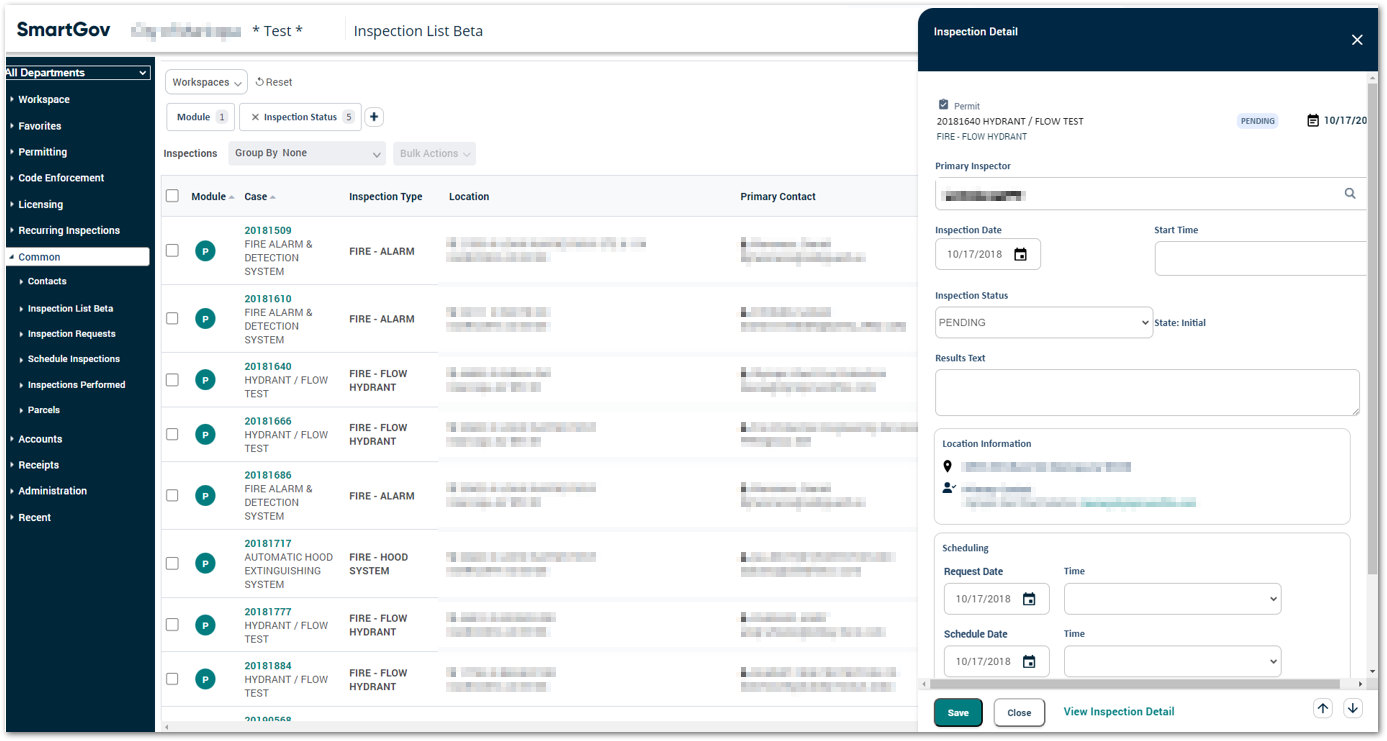Screen dimensions: 1387x741
Task: Go to the previous inspection with up arrow
Action: coord(1323,708)
